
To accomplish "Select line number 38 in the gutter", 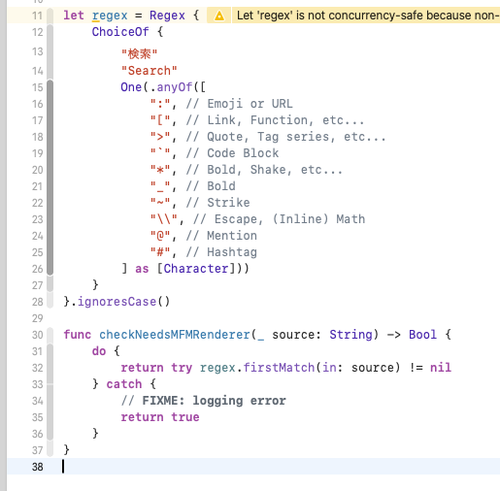I will 38,467.
